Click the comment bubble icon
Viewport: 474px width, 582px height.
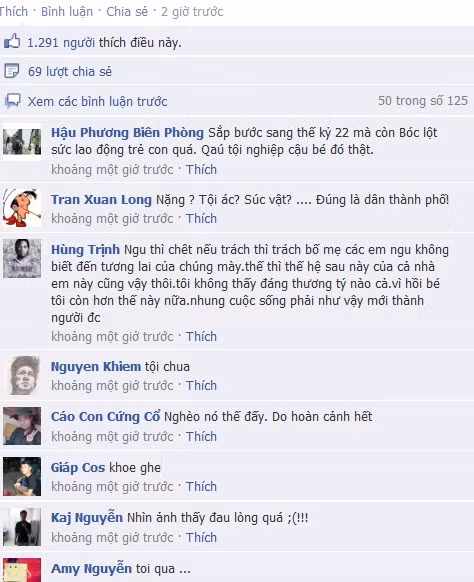click(x=12, y=101)
